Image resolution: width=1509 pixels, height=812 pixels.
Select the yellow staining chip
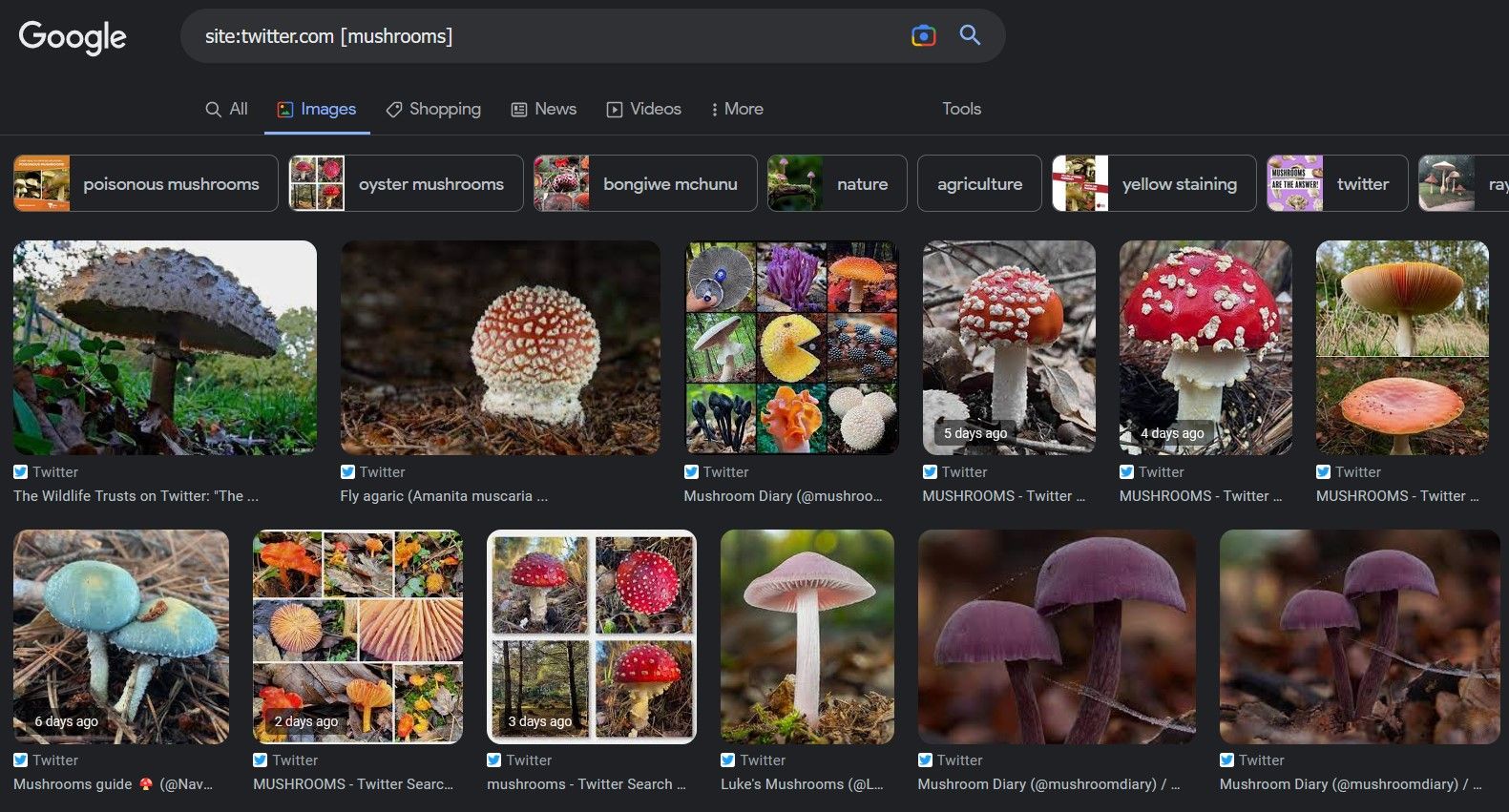coord(1154,183)
